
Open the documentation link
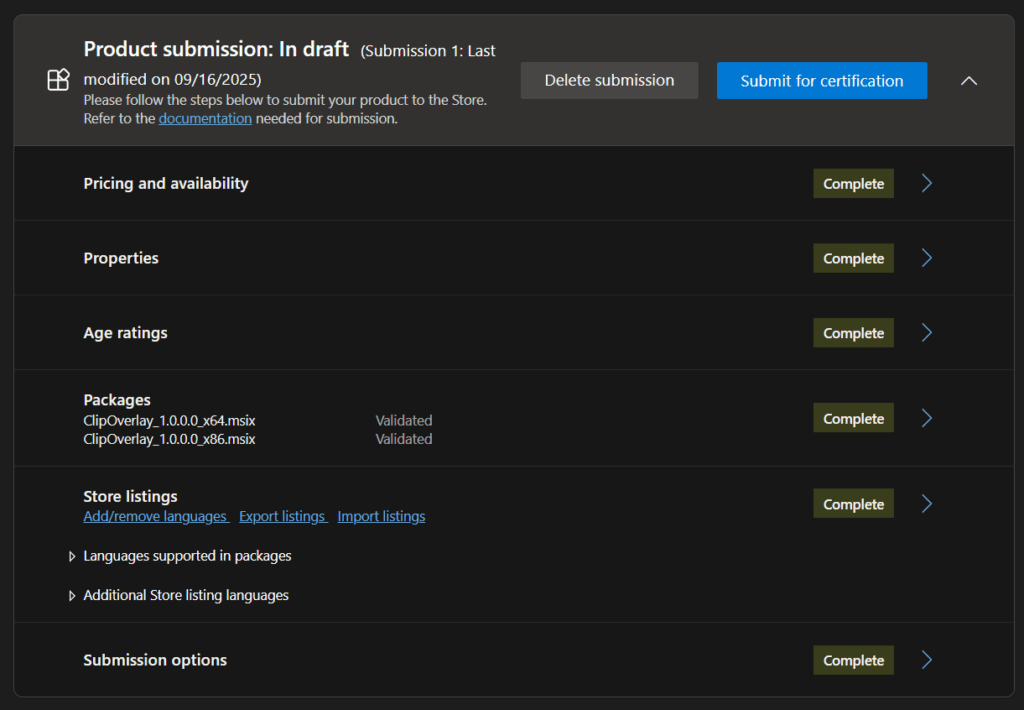point(205,118)
